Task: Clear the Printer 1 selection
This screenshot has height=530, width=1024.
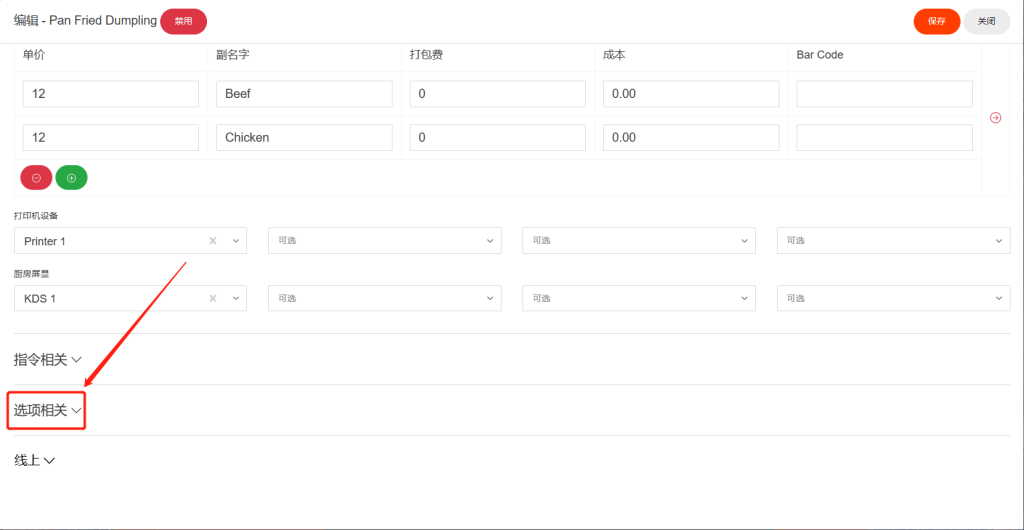Action: (212, 241)
